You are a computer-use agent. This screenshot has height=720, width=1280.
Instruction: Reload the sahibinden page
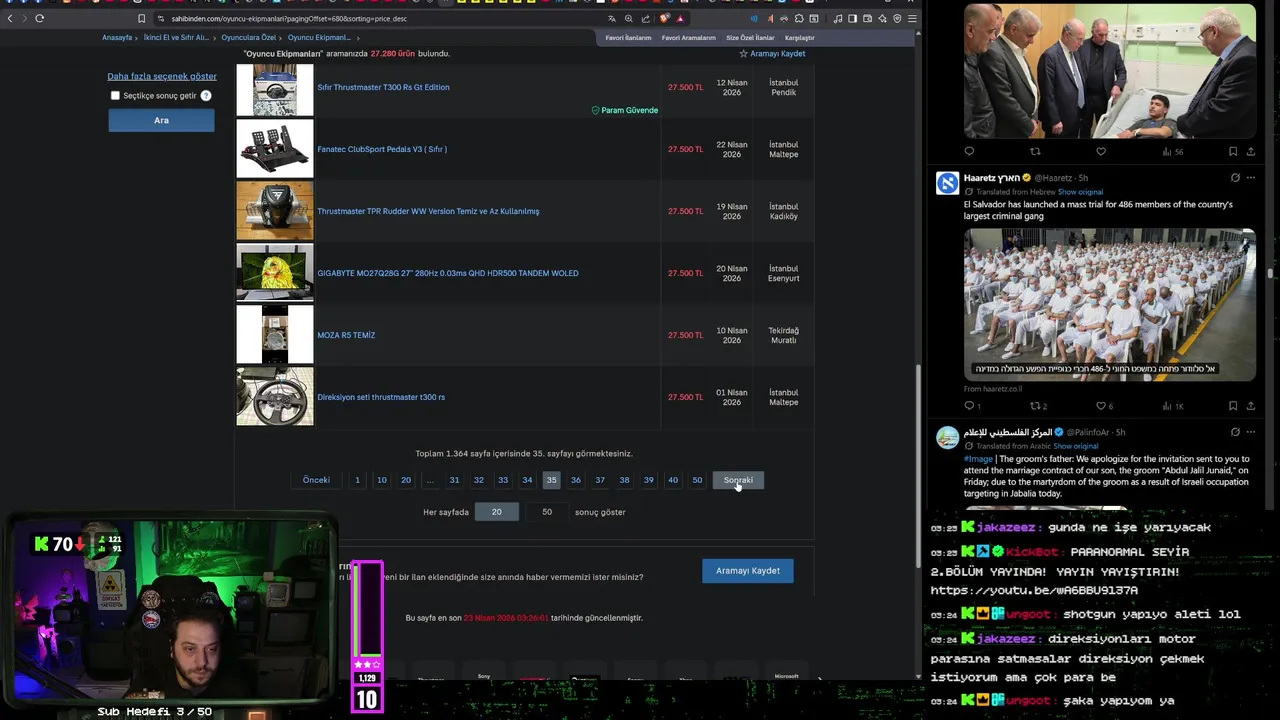click(x=39, y=18)
